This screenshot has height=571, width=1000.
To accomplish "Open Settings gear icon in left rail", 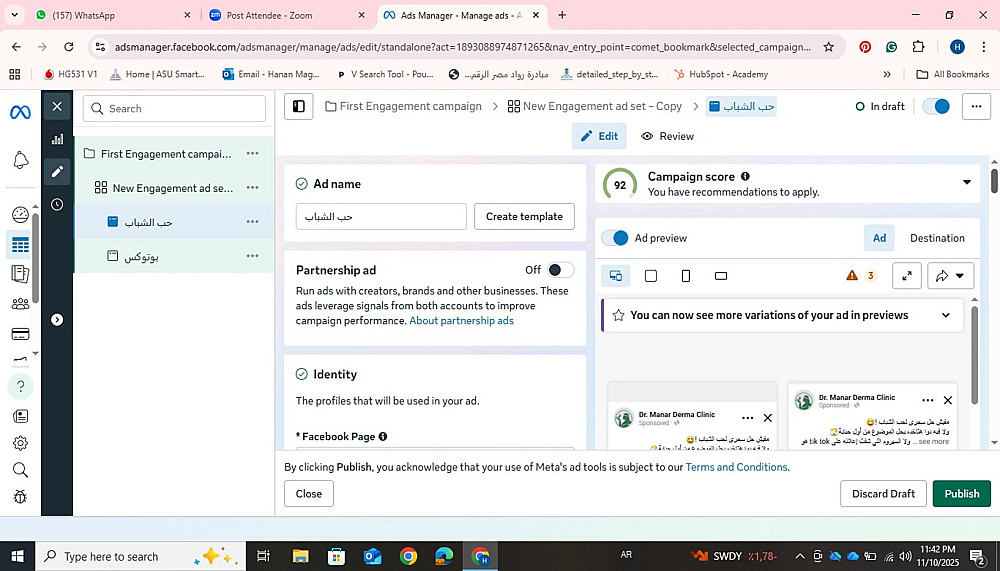I will coord(20,442).
